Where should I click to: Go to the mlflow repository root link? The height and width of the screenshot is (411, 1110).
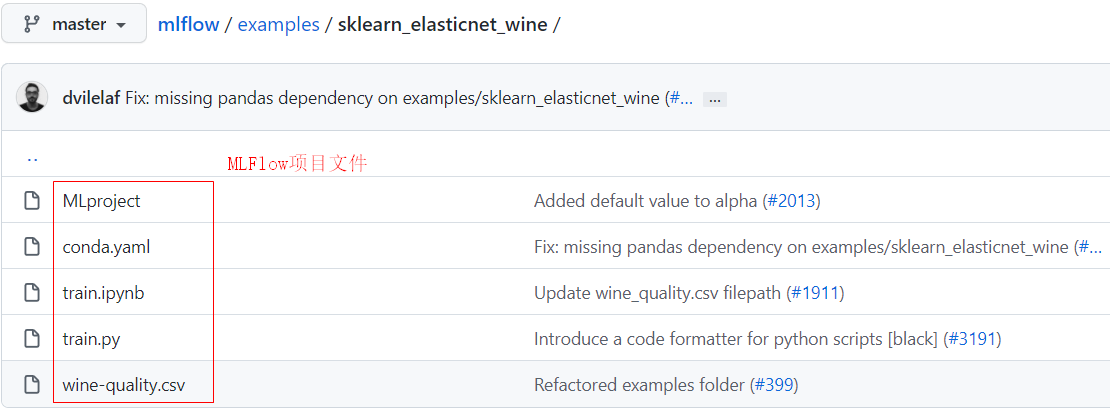pos(188,24)
